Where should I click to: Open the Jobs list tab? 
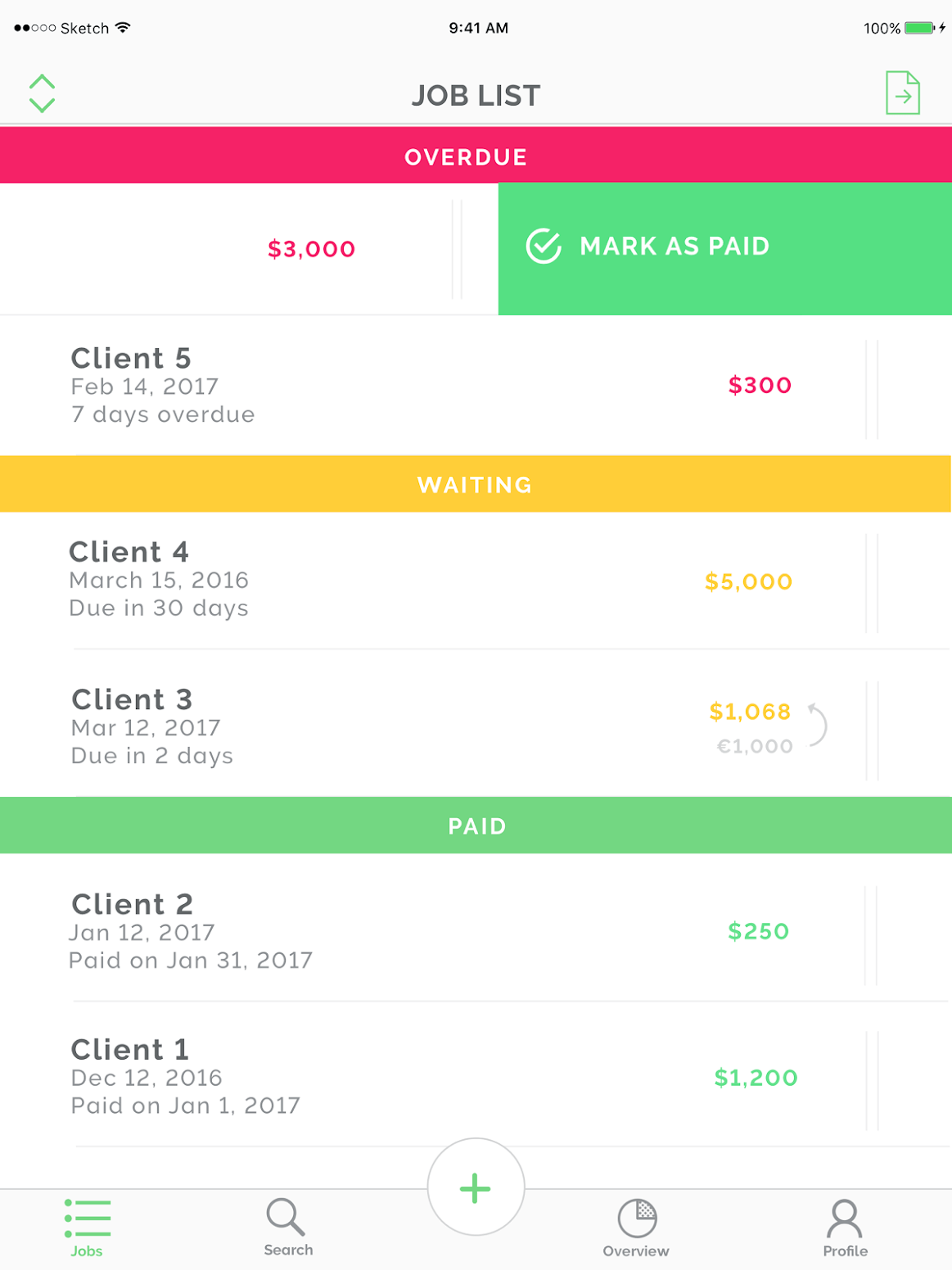click(x=87, y=1226)
